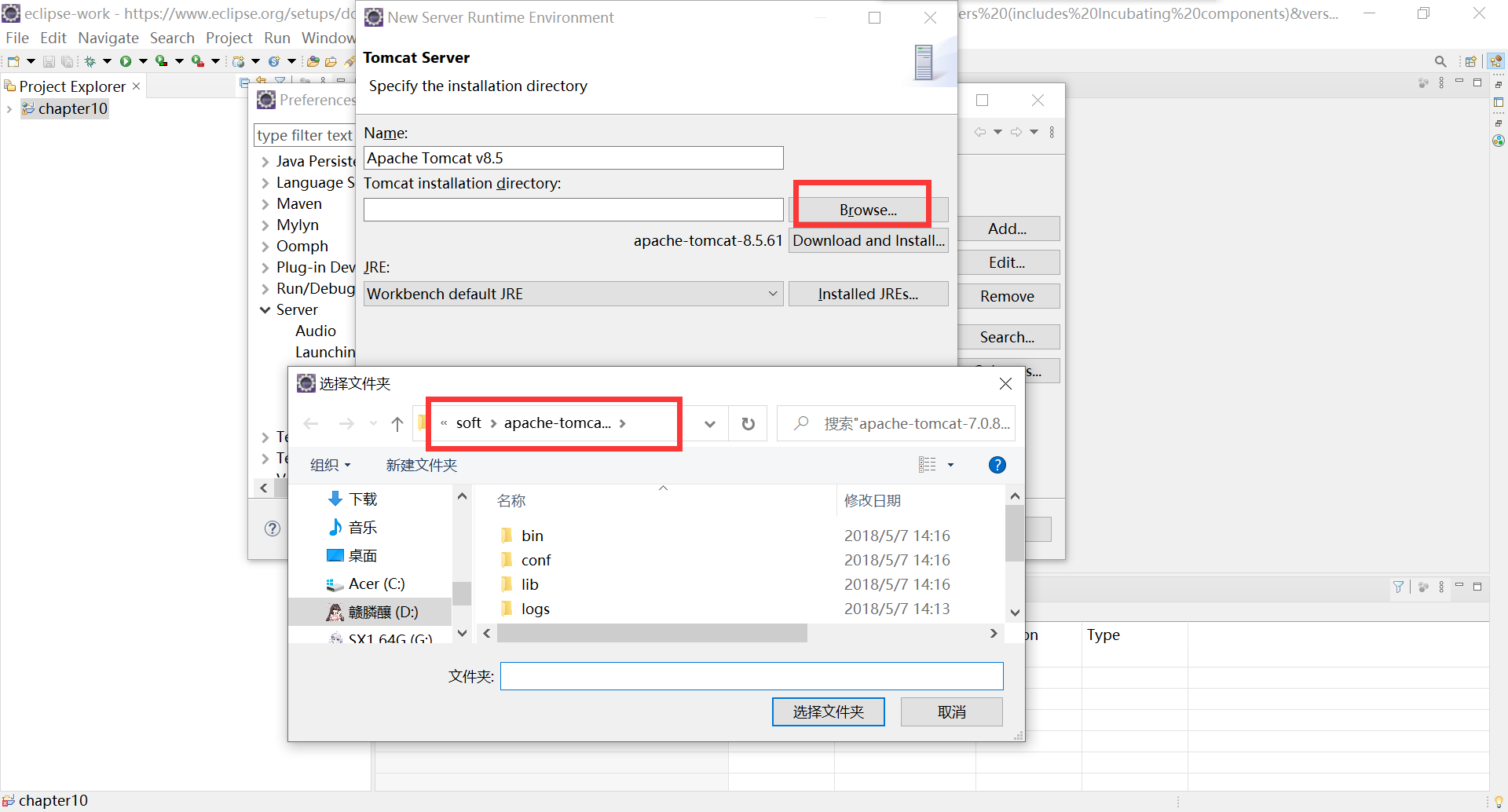Click the Open Perspective icon
This screenshot has width=1508, height=812.
coord(1470,60)
